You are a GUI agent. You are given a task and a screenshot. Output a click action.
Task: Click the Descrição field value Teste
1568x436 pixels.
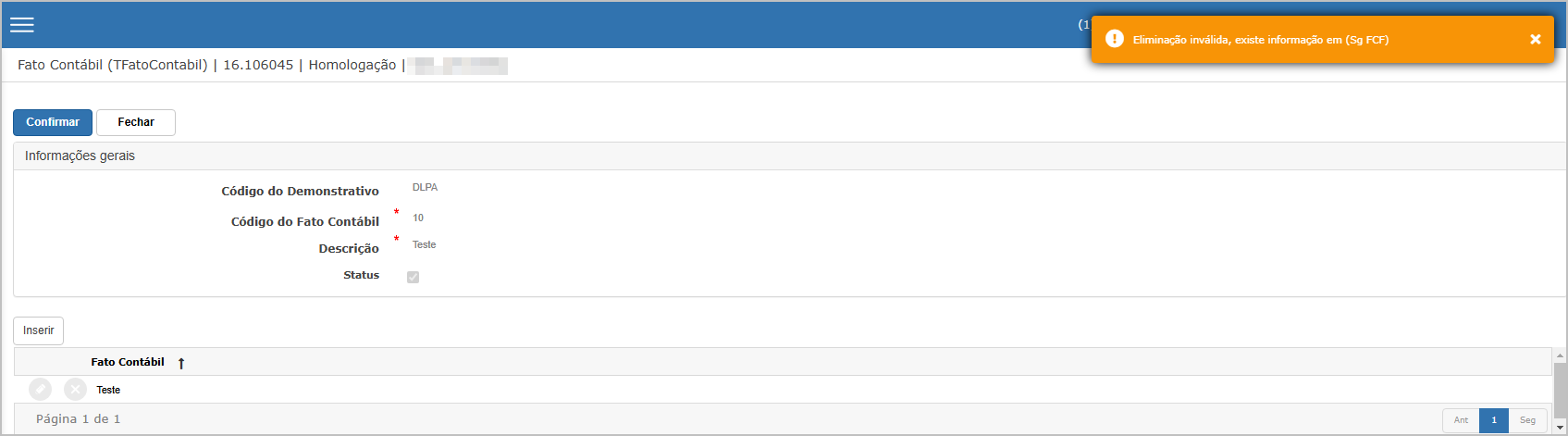pyautogui.click(x=425, y=244)
